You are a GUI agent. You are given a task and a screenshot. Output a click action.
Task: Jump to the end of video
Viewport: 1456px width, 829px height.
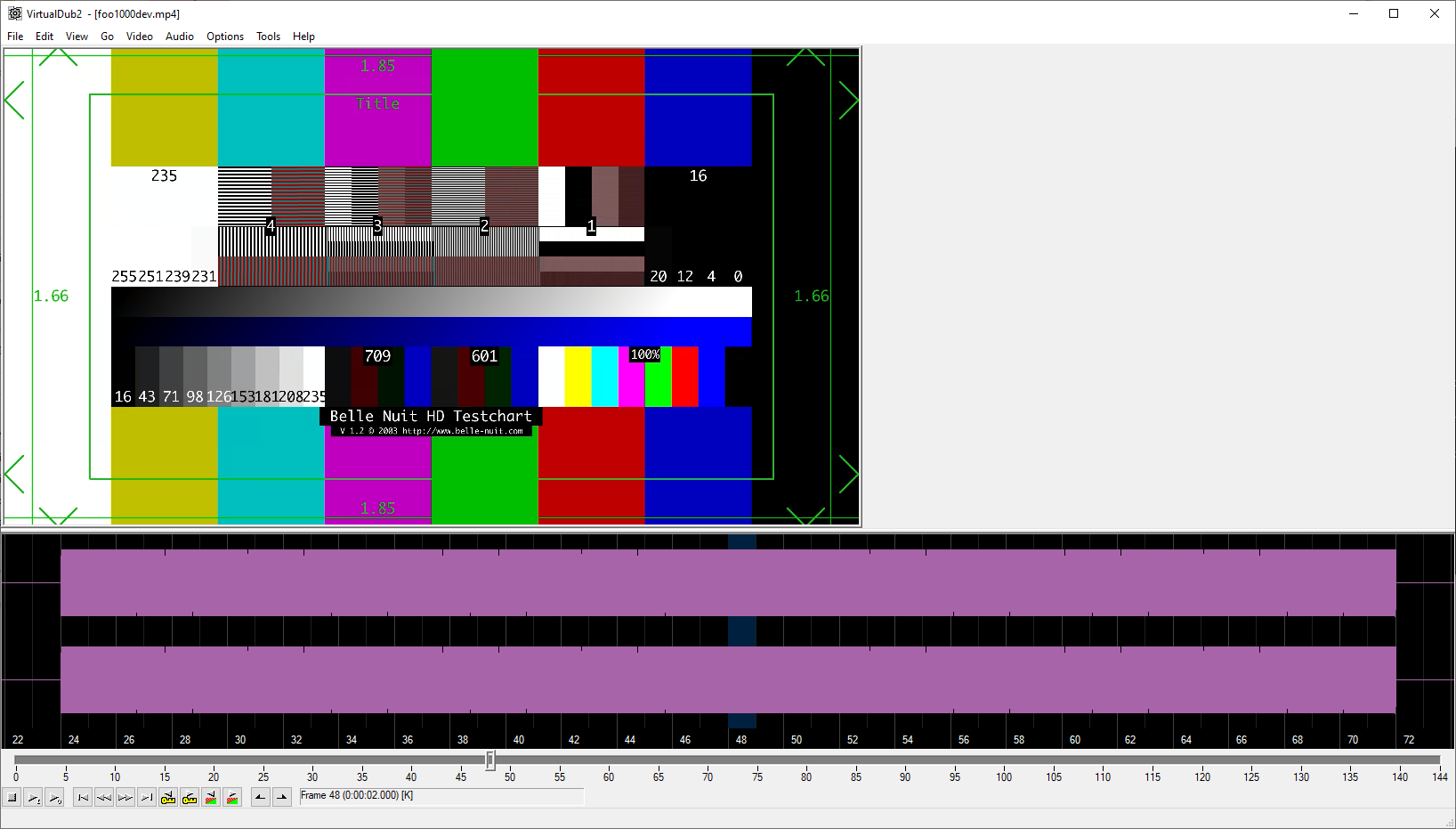[x=147, y=798]
